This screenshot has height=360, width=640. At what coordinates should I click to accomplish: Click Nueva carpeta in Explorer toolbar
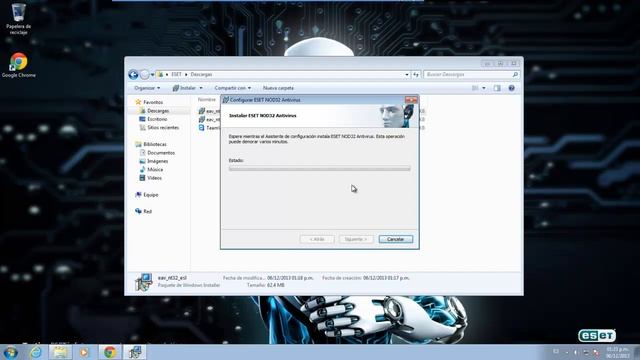pos(278,88)
